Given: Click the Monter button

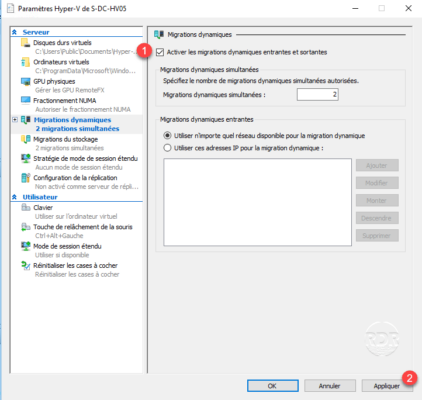Looking at the screenshot, I should click(x=377, y=201).
